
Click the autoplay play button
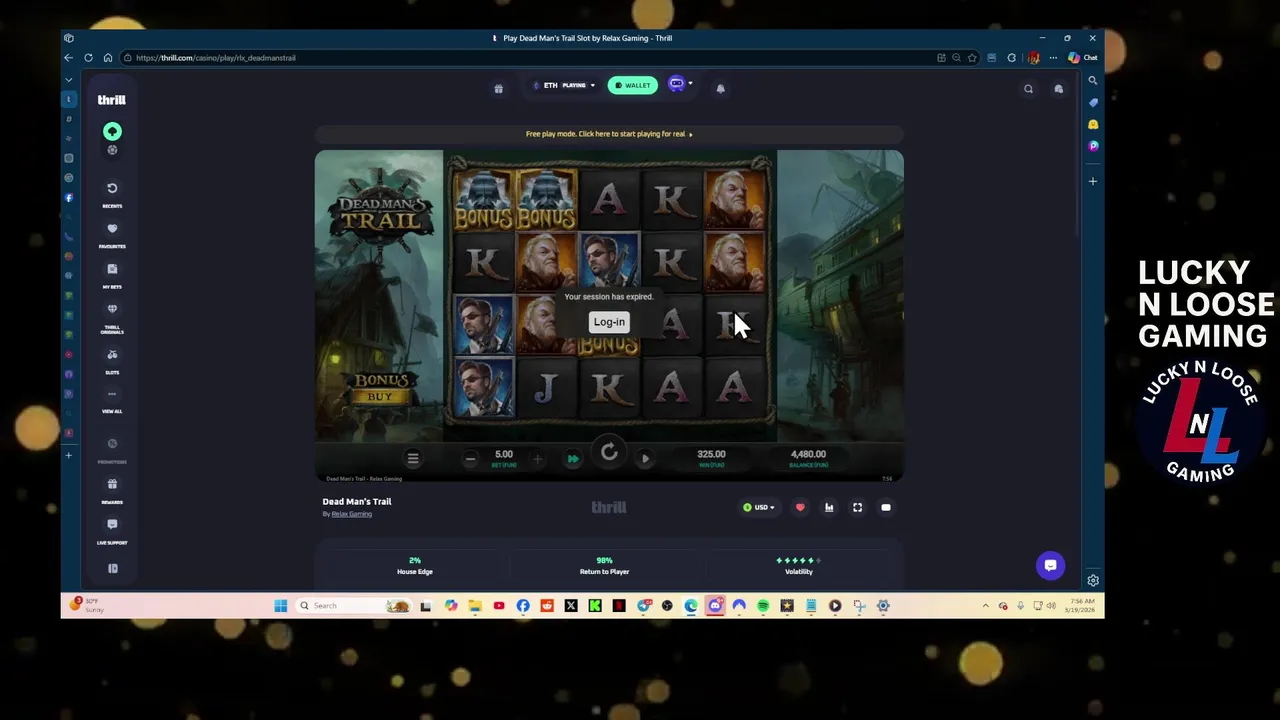(645, 459)
